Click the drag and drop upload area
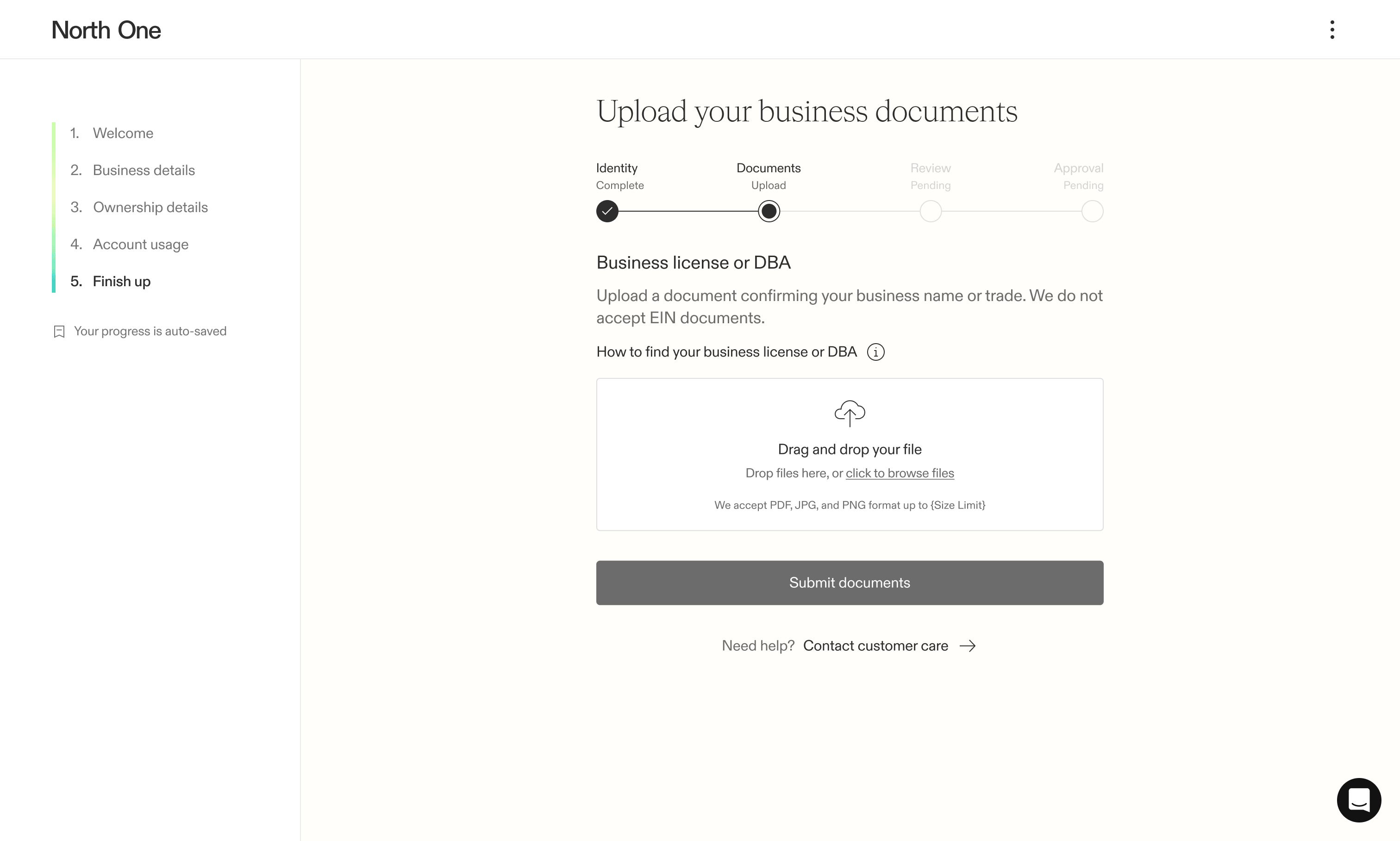Screen dimensions: 1400x841 pyautogui.click(x=849, y=454)
